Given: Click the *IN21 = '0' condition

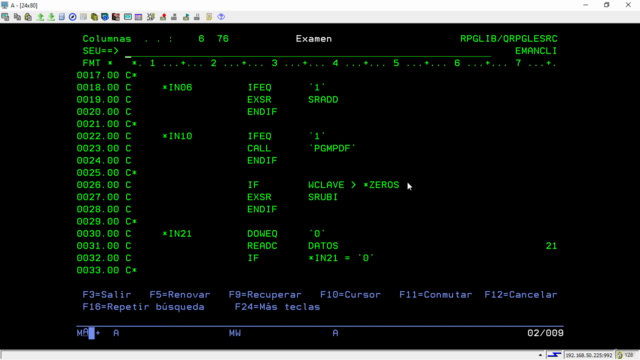Looking at the screenshot, I should click(x=341, y=258).
